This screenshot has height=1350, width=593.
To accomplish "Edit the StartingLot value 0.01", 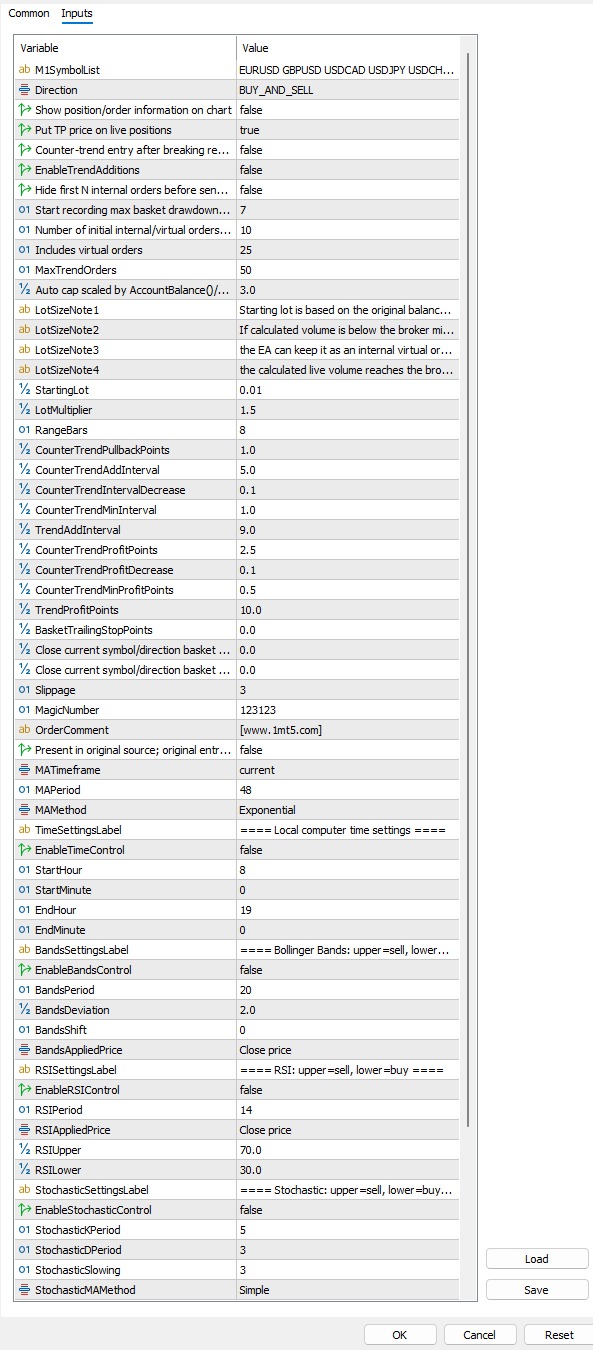I will 347,390.
